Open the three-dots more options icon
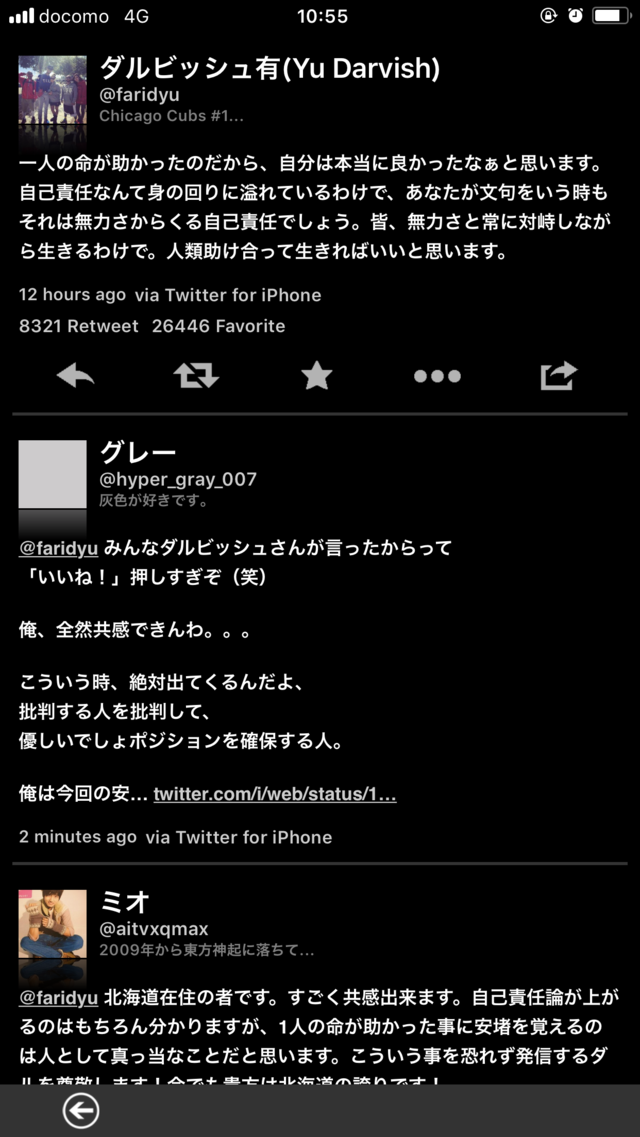640x1137 pixels. [x=437, y=376]
